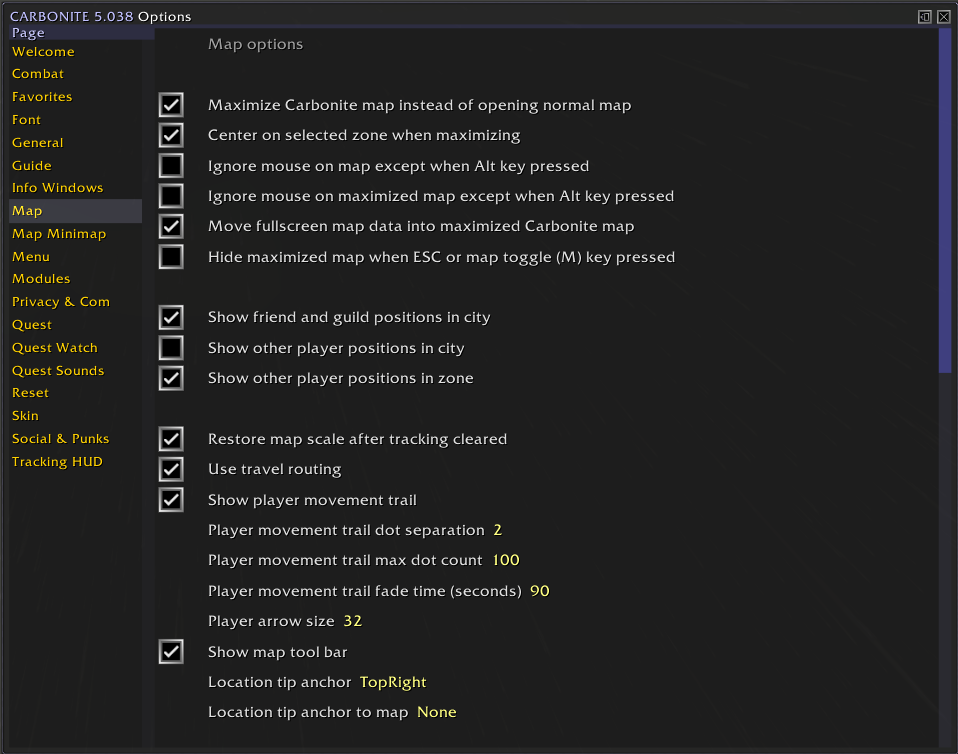Toggle Hide maximized map when ESC pressed
Viewport: 958px width, 754px height.
[x=171, y=257]
